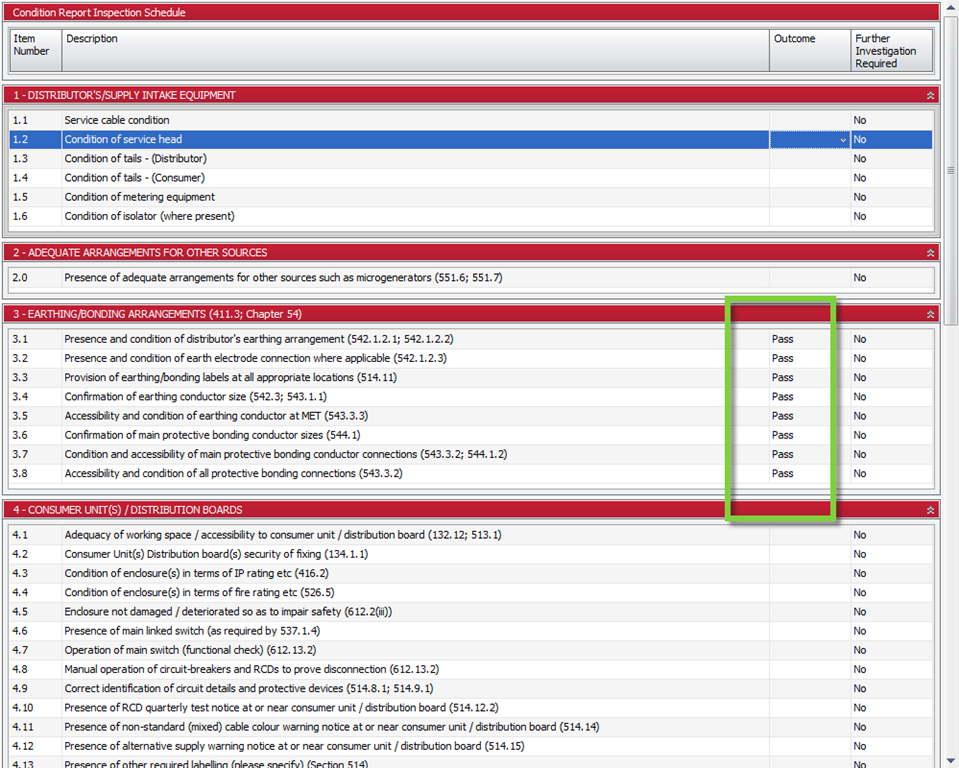This screenshot has height=768, width=959.
Task: Open Outcome dropdown for Condition of service head
Action: [x=843, y=140]
